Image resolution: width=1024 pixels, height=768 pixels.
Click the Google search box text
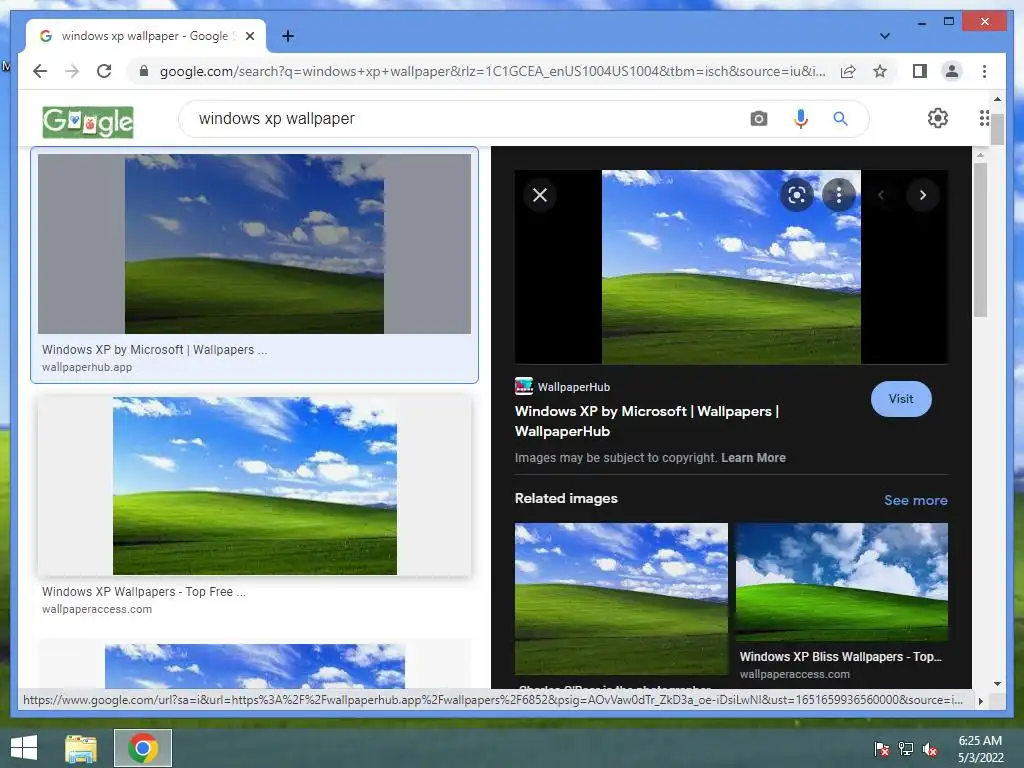click(x=277, y=118)
